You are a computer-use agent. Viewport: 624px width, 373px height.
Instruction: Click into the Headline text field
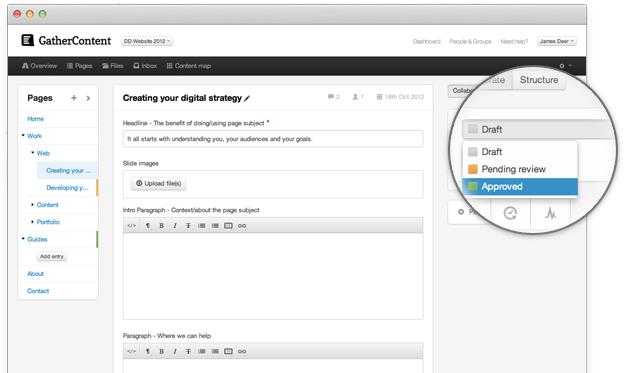coord(273,139)
